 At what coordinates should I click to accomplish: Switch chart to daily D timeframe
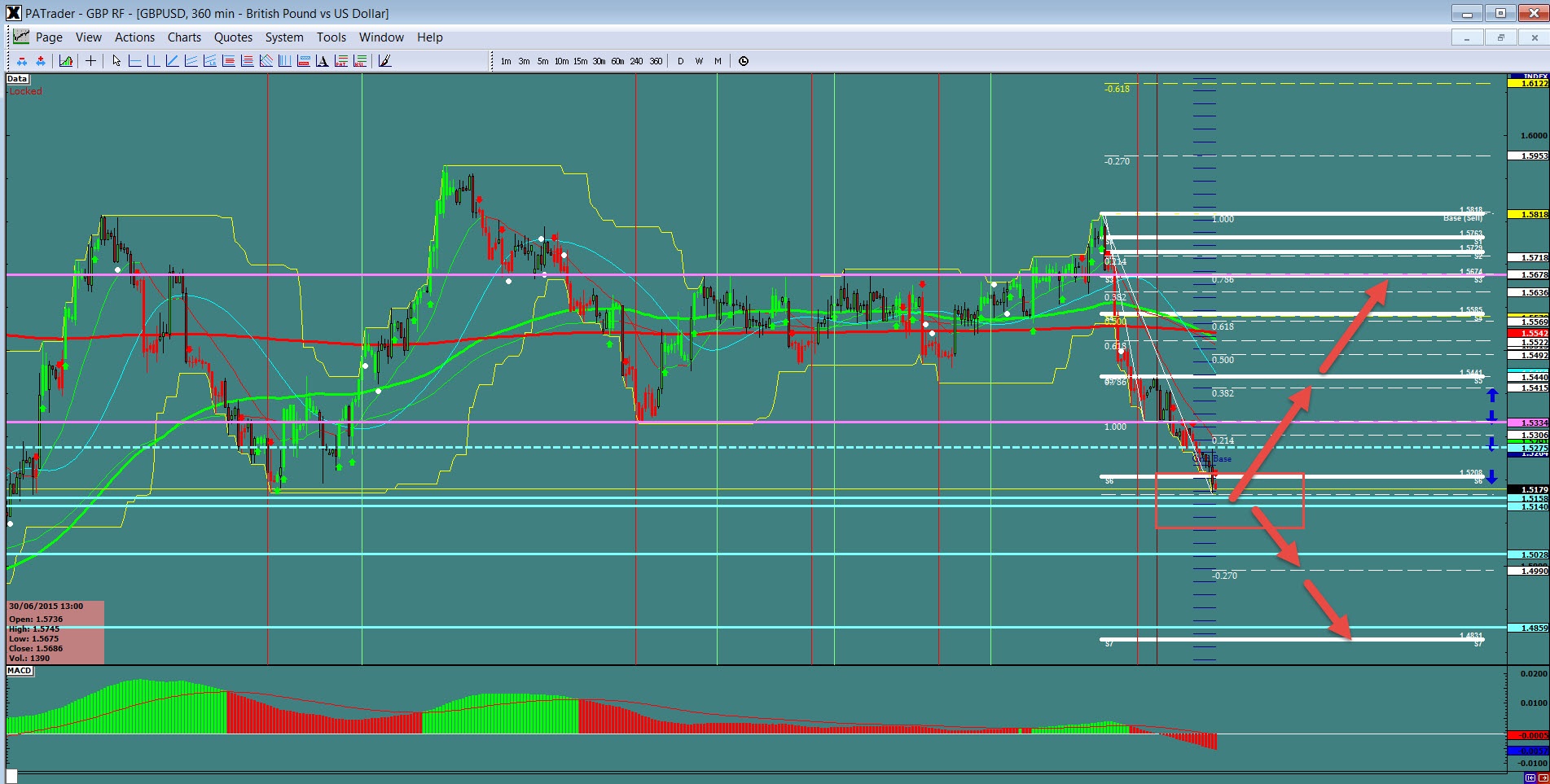[680, 61]
